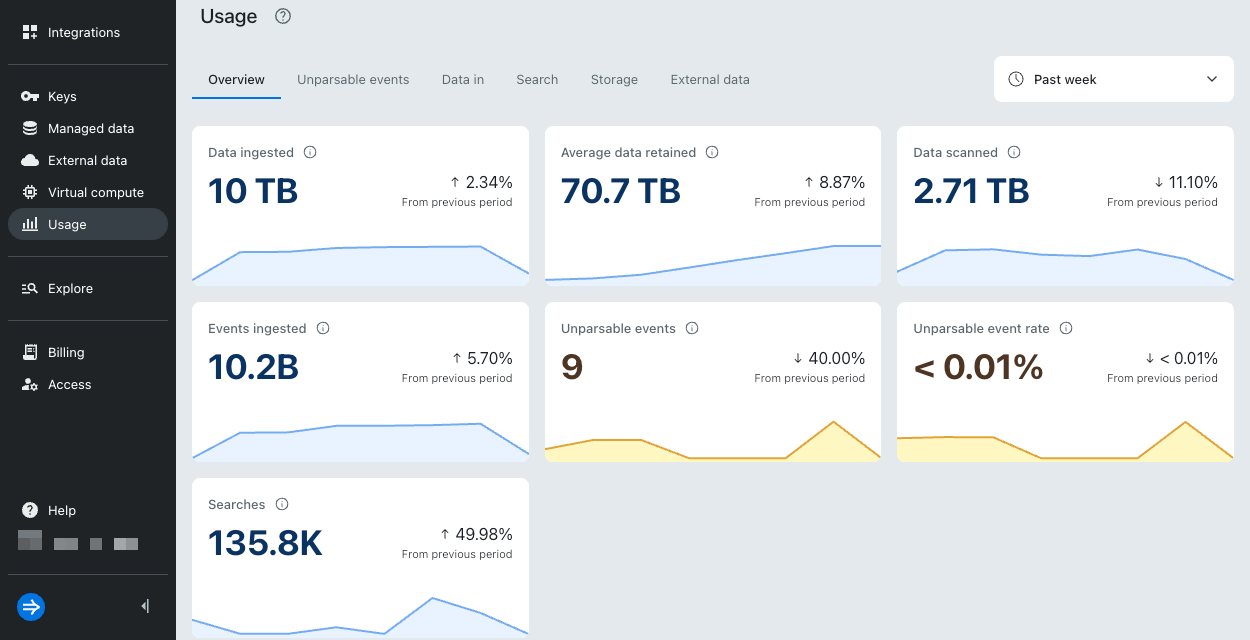Viewport: 1250px width, 640px height.
Task: Click the 10.2B events value
Action: (x=253, y=366)
